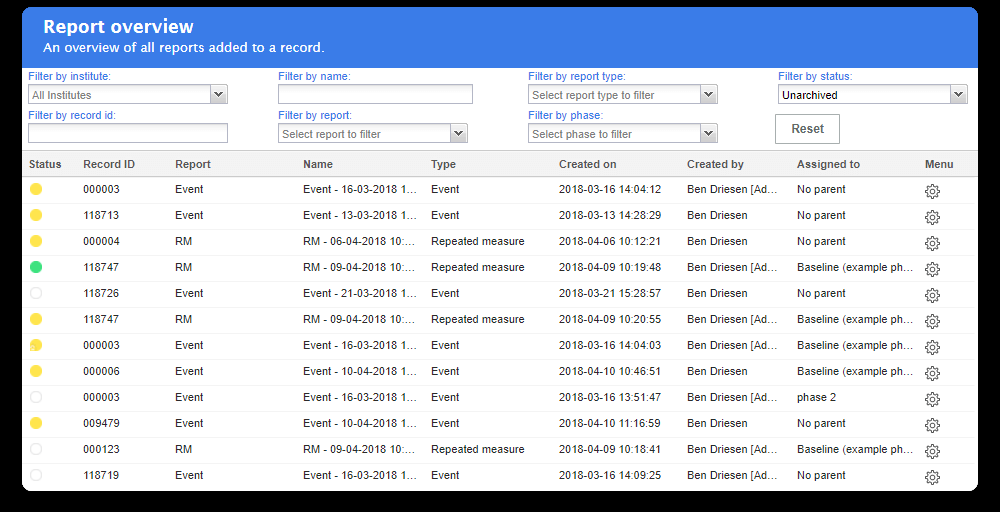Expand the Filter by phase dropdown
Image resolution: width=1000 pixels, height=512 pixels.
708,134
